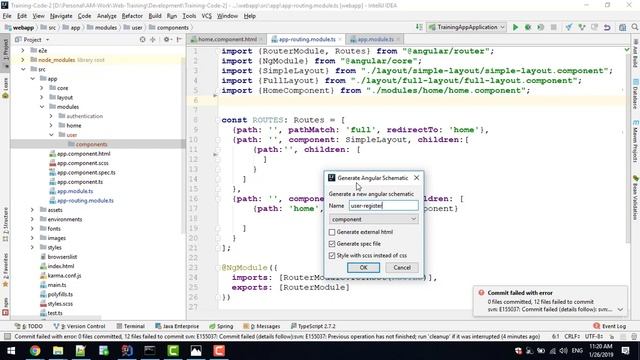This screenshot has height=360, width=640.
Task: Hide the Project panel with the hide icon
Action: click(x=179, y=40)
